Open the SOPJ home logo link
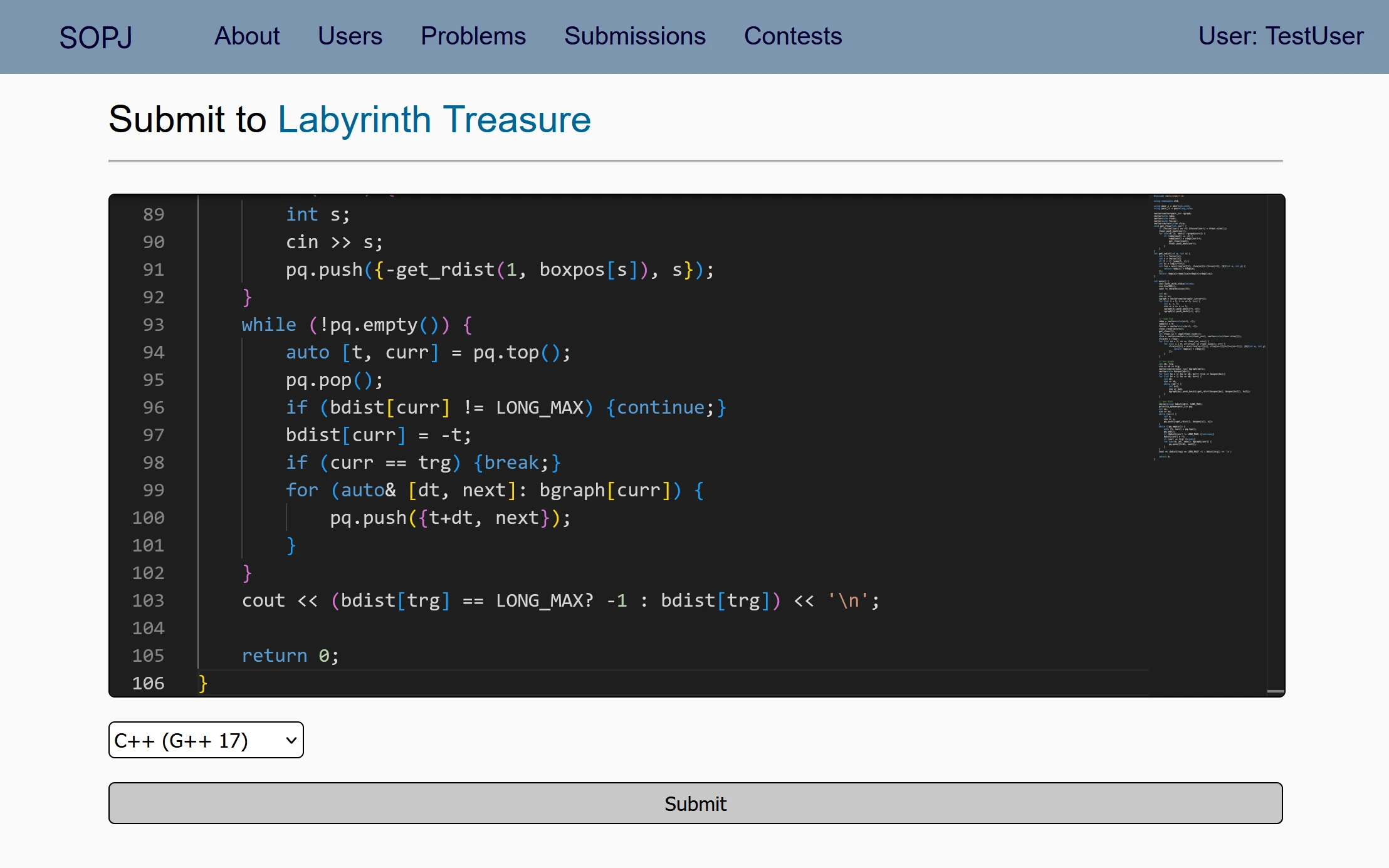Image resolution: width=1389 pixels, height=868 pixels. point(95,37)
